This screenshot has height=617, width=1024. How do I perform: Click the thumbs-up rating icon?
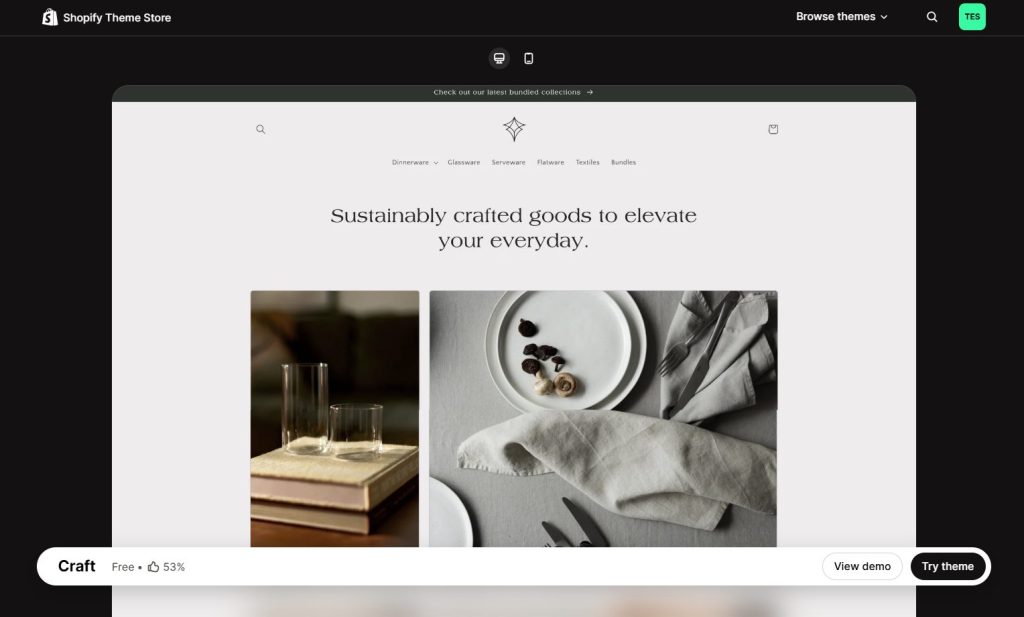(x=153, y=567)
